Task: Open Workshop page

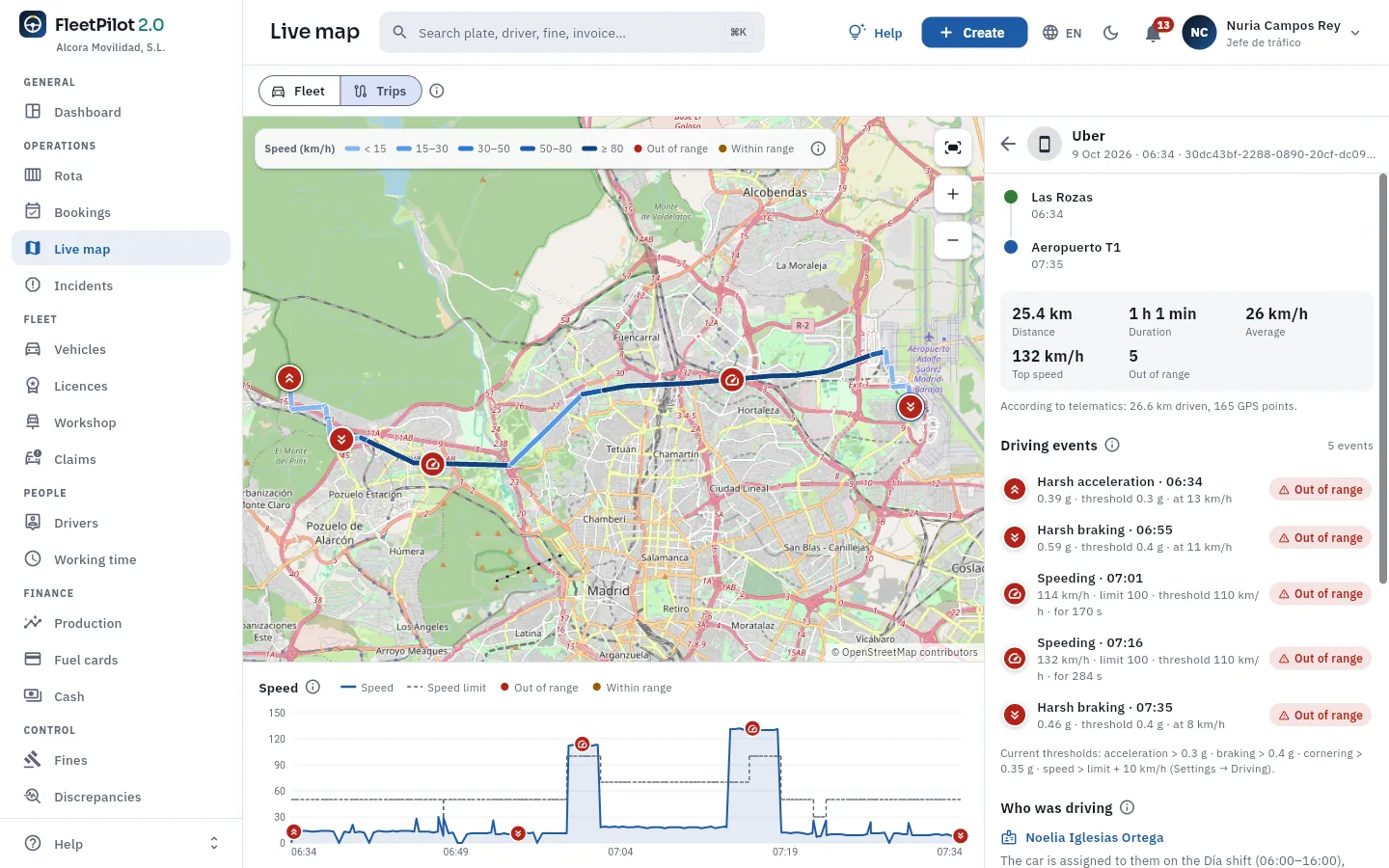Action: [x=122, y=422]
